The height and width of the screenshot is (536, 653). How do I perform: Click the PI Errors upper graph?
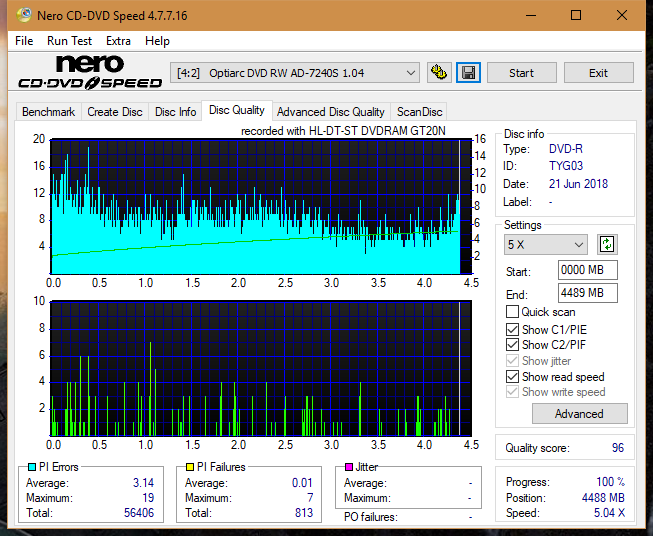pos(261,207)
